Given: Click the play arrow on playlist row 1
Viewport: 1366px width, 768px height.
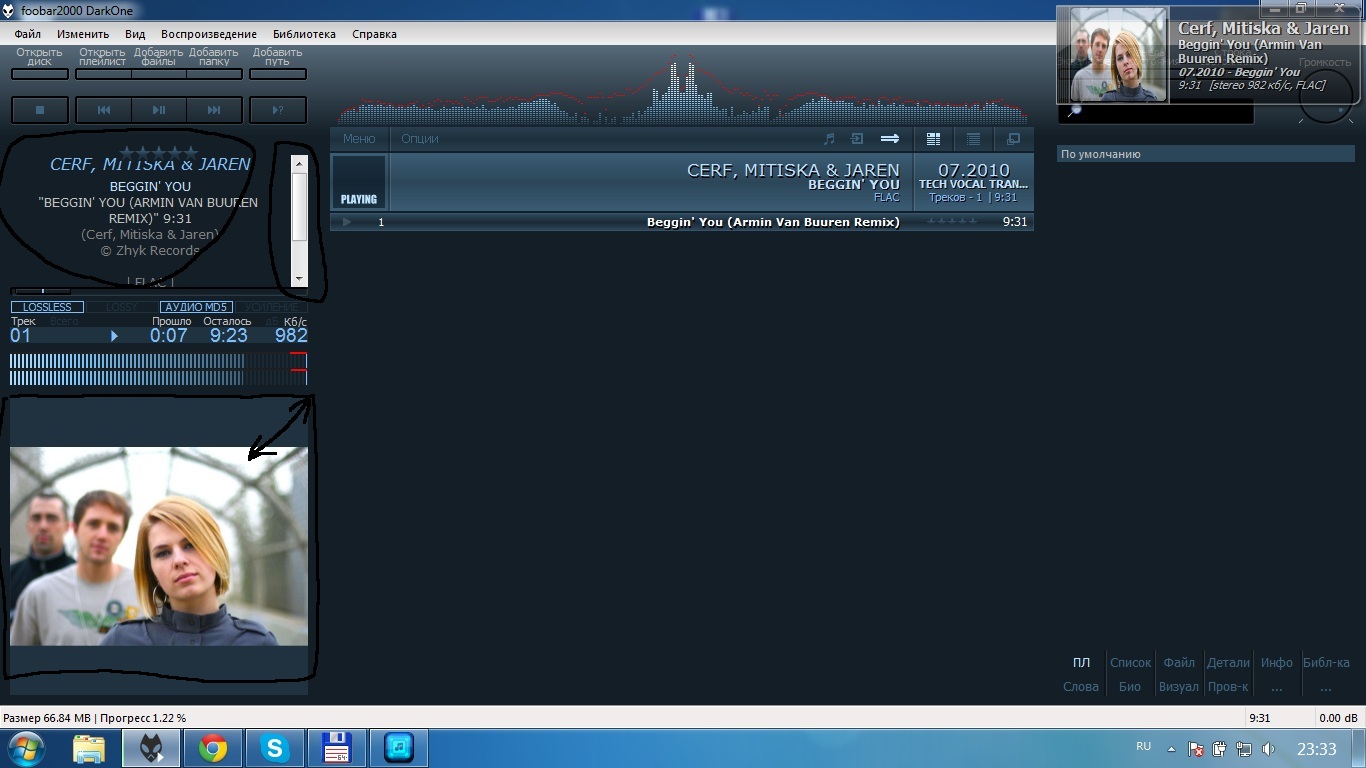Looking at the screenshot, I should pos(347,222).
